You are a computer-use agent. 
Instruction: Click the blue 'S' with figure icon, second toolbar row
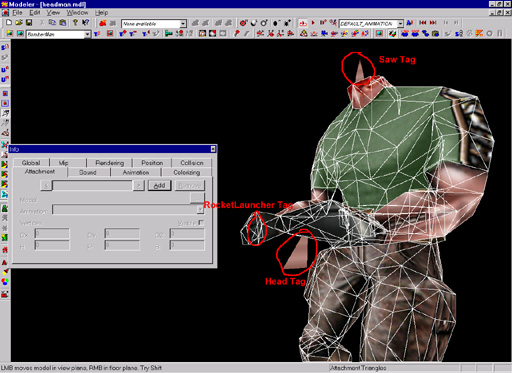(x=459, y=34)
